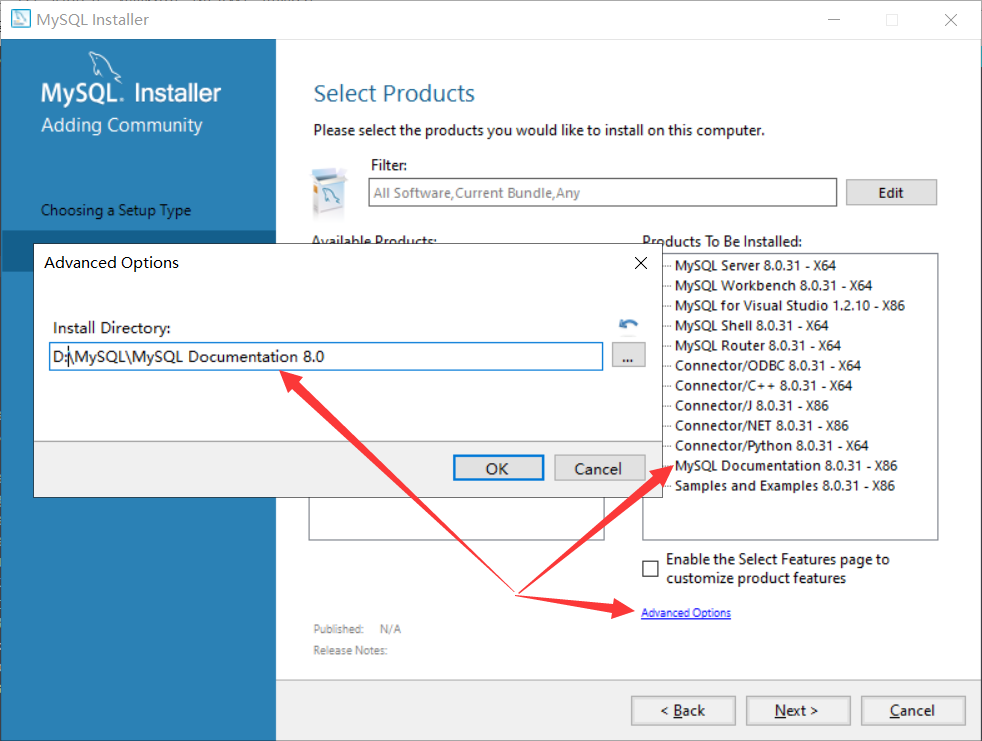The image size is (982, 741).
Task: Minimize the MySQL Installer window
Action: pos(834,19)
